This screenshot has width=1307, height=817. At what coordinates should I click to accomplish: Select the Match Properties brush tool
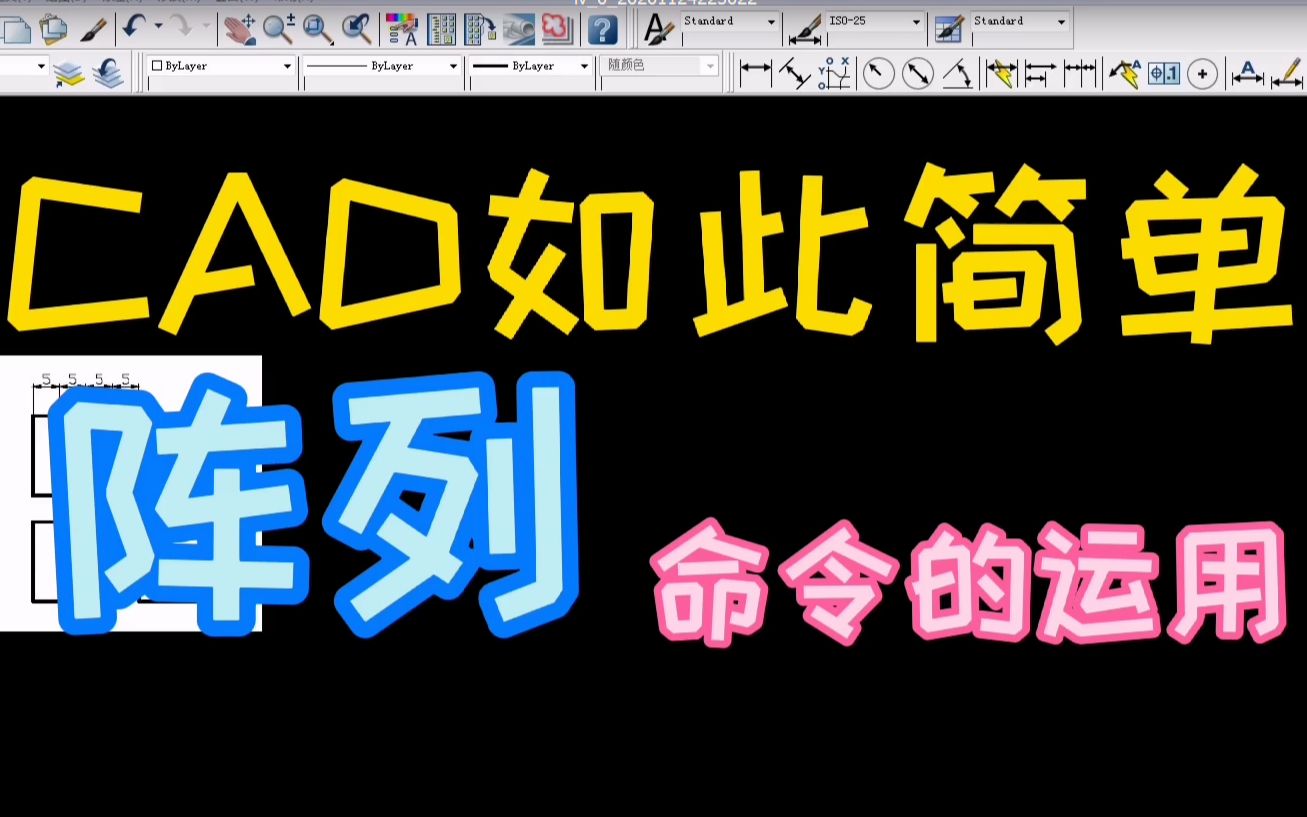click(92, 29)
